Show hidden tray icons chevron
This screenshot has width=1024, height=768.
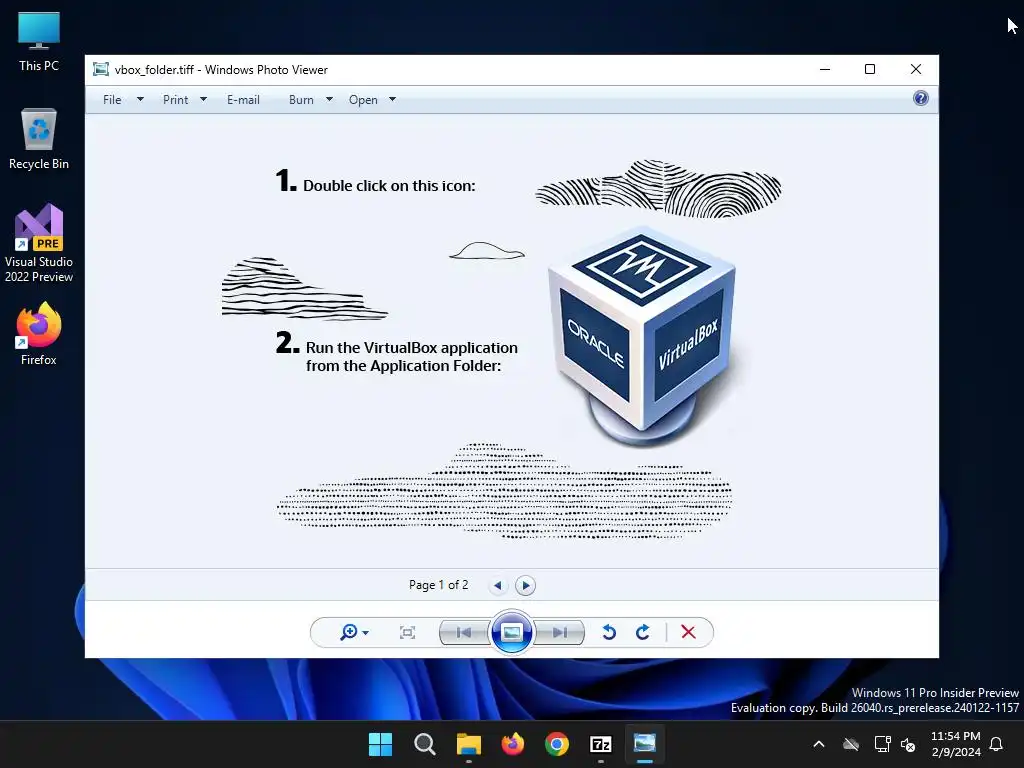coord(819,744)
